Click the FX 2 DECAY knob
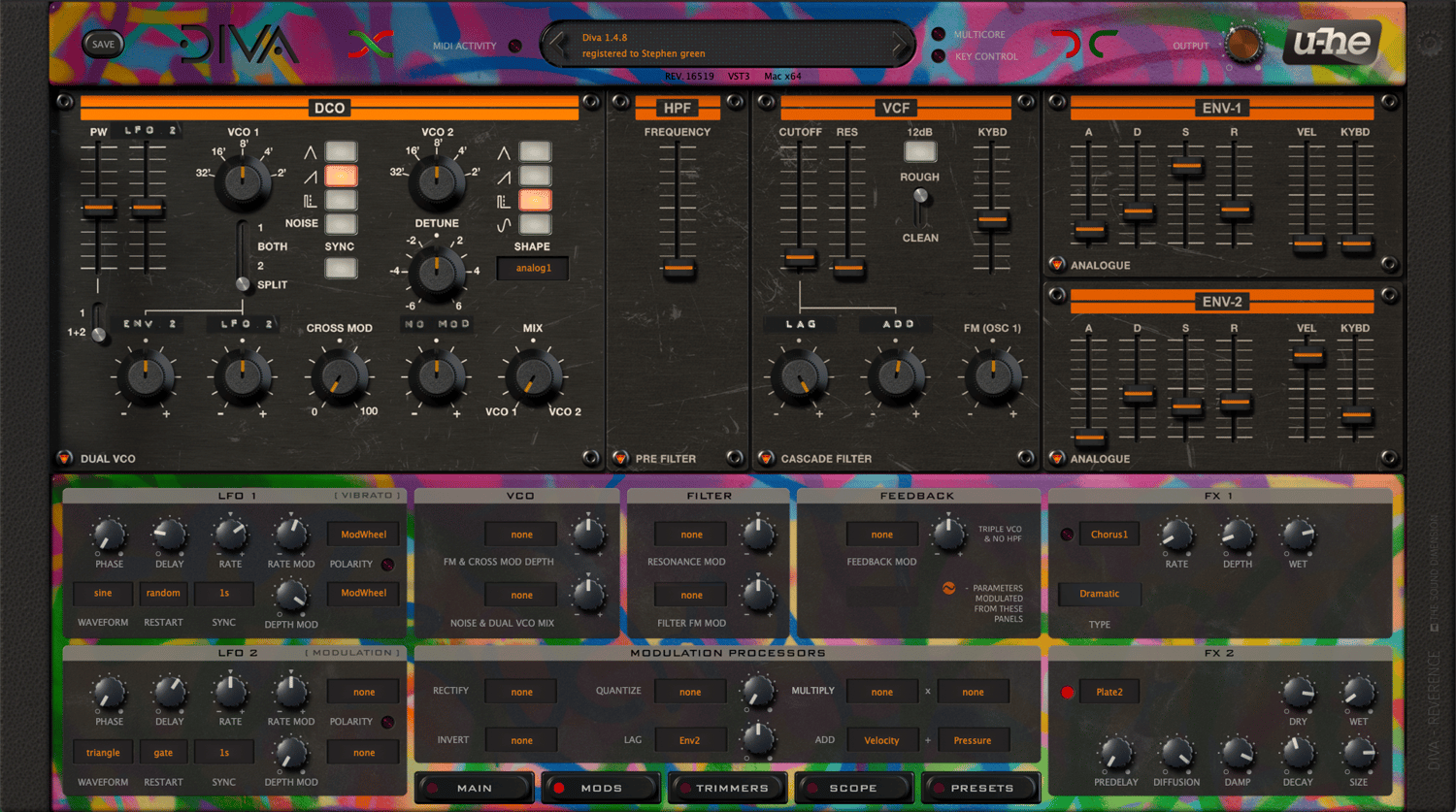The height and width of the screenshot is (812, 1456). (x=1298, y=753)
